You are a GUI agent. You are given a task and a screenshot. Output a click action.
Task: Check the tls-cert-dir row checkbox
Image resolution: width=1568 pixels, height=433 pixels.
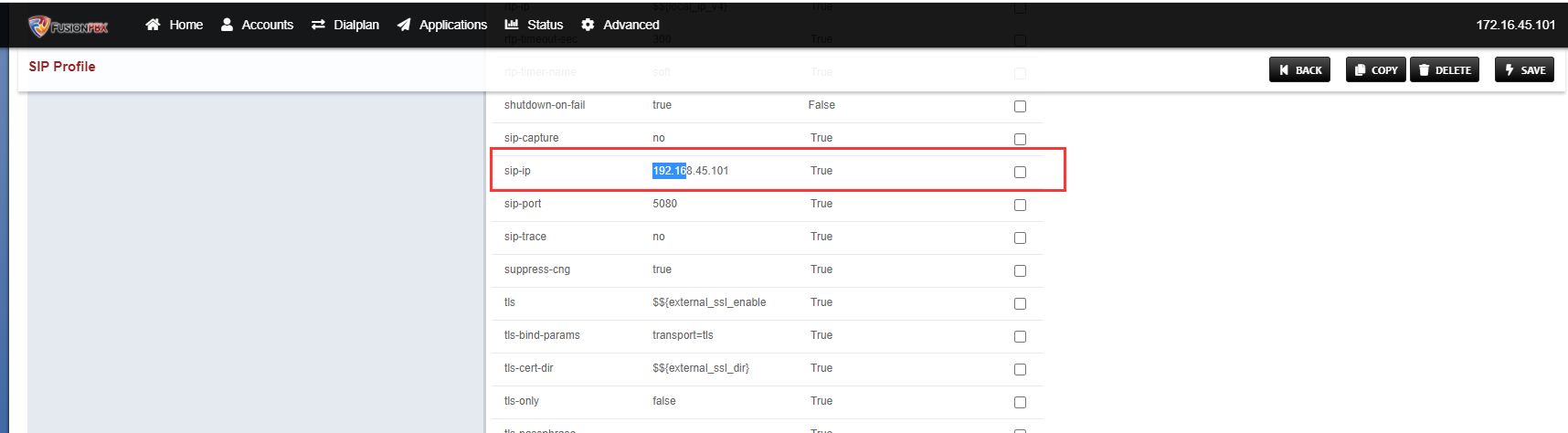point(1020,369)
